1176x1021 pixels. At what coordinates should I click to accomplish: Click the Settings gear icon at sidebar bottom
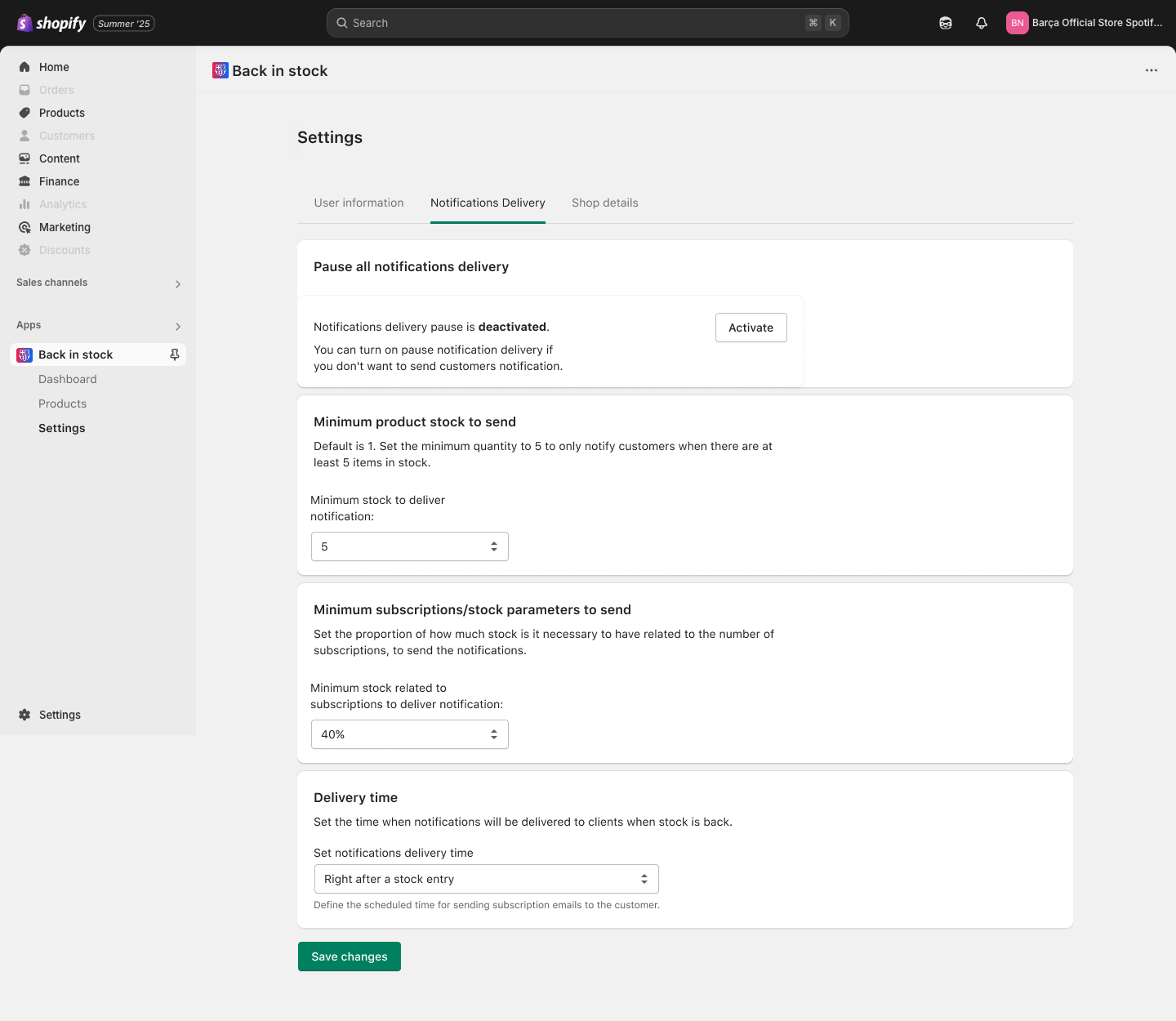pyautogui.click(x=24, y=715)
